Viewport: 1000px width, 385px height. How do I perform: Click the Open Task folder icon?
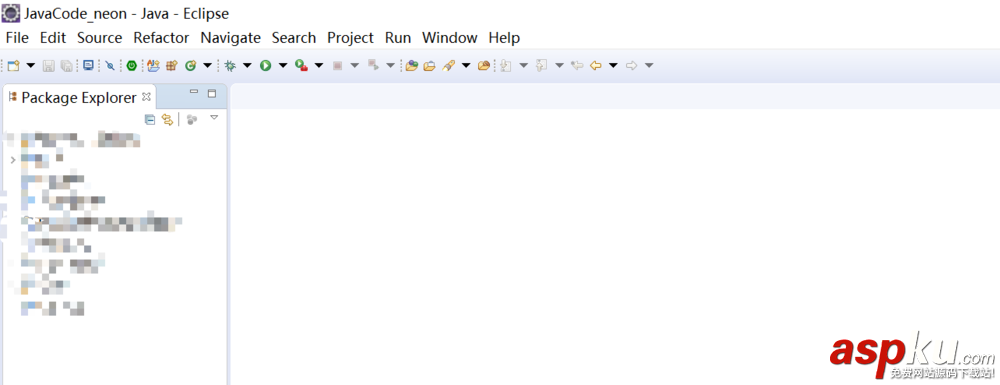[429, 65]
